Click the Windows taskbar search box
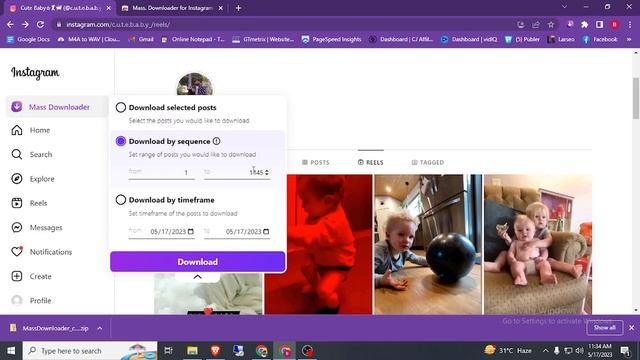Viewport: 640px width, 360px height. (x=90, y=351)
